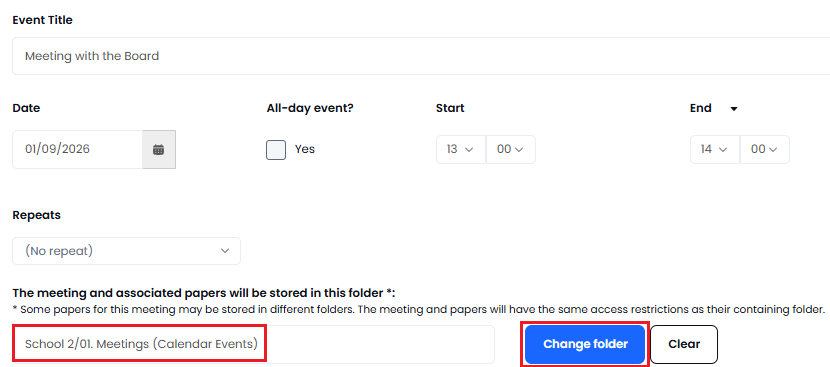Click the Date label heading

pos(26,108)
